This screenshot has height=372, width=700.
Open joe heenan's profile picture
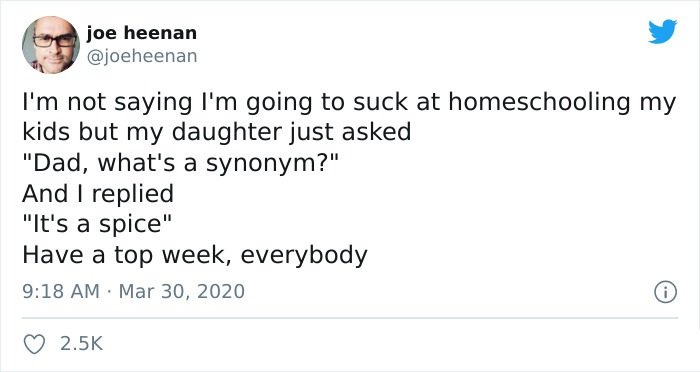coord(51,45)
